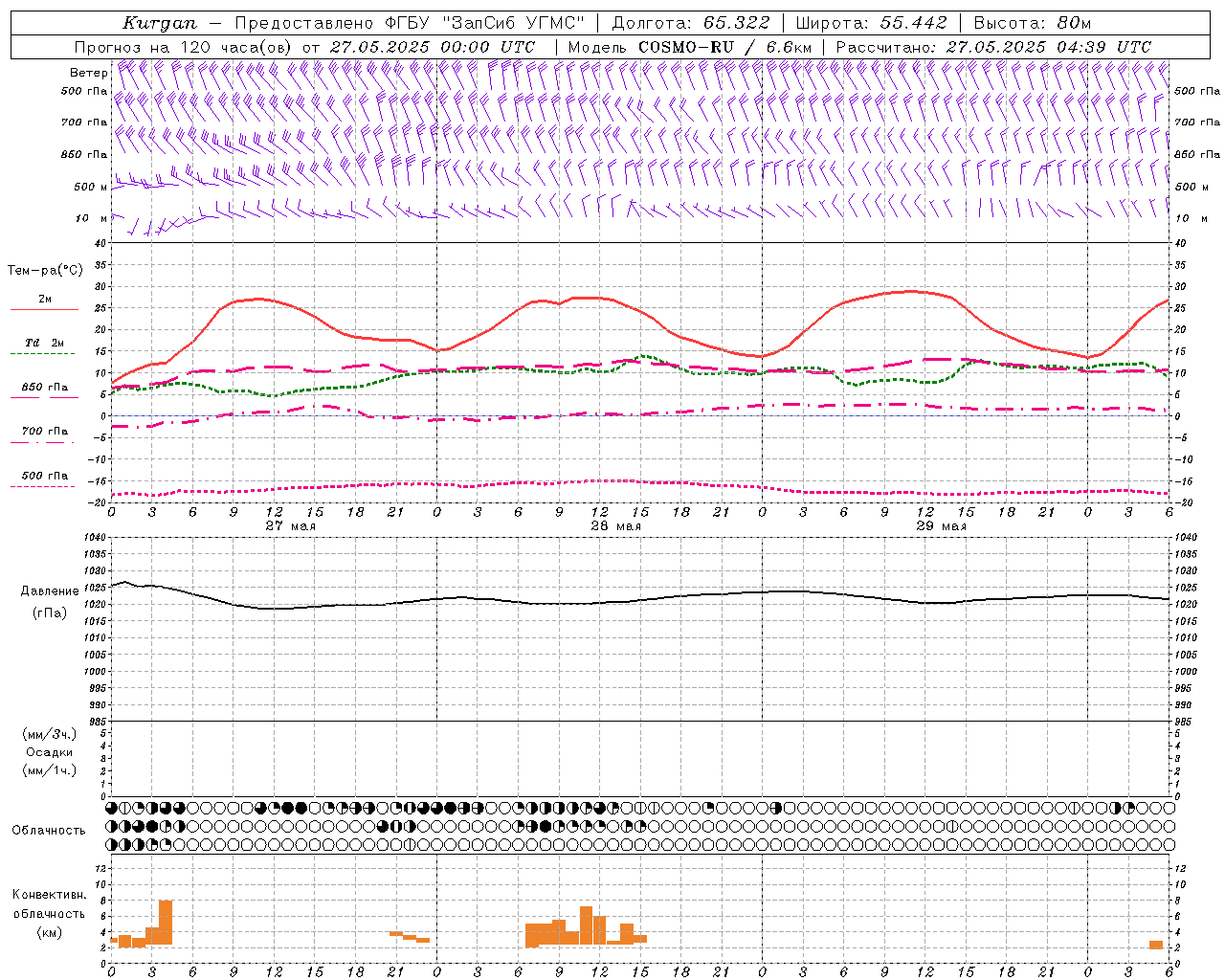
Task: Click the "29 мая" date label
Action: pos(941,526)
